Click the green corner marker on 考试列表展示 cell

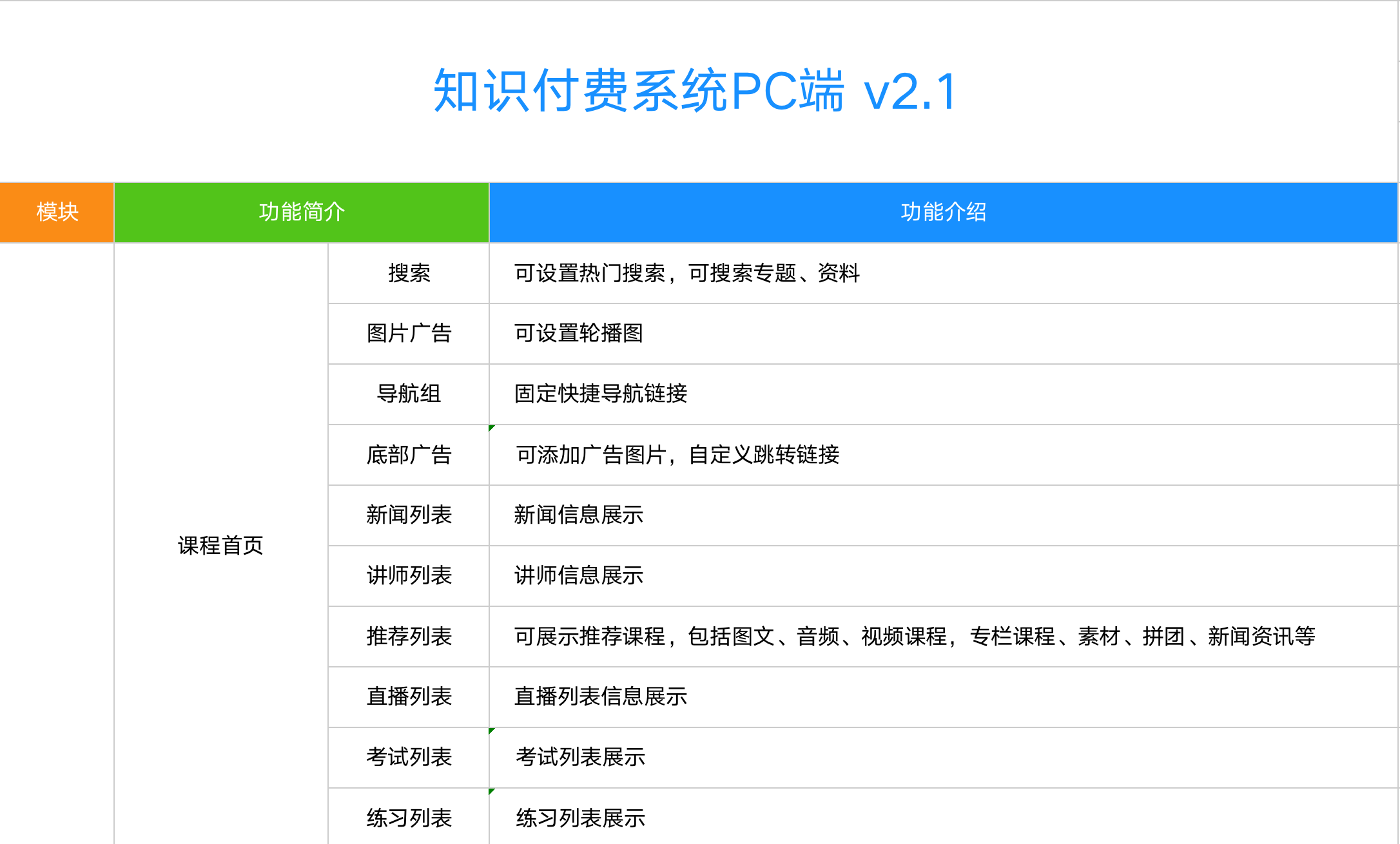(492, 731)
